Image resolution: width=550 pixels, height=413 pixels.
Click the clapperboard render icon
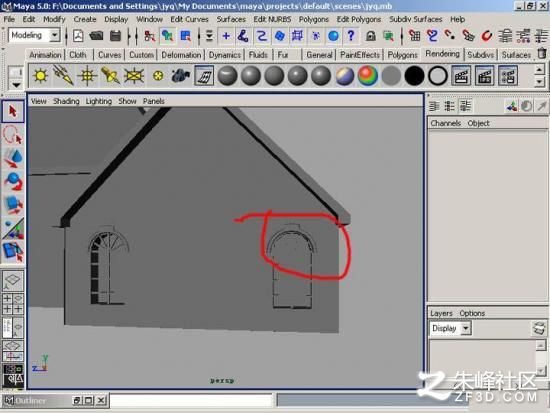coord(461,76)
